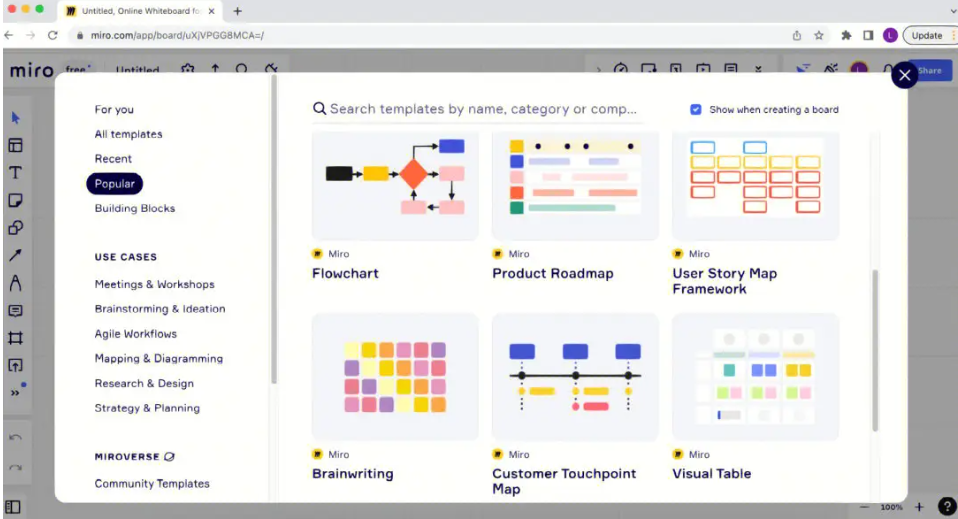The height and width of the screenshot is (519, 958).
Task: Select the Sticky note tool
Action: tap(15, 201)
